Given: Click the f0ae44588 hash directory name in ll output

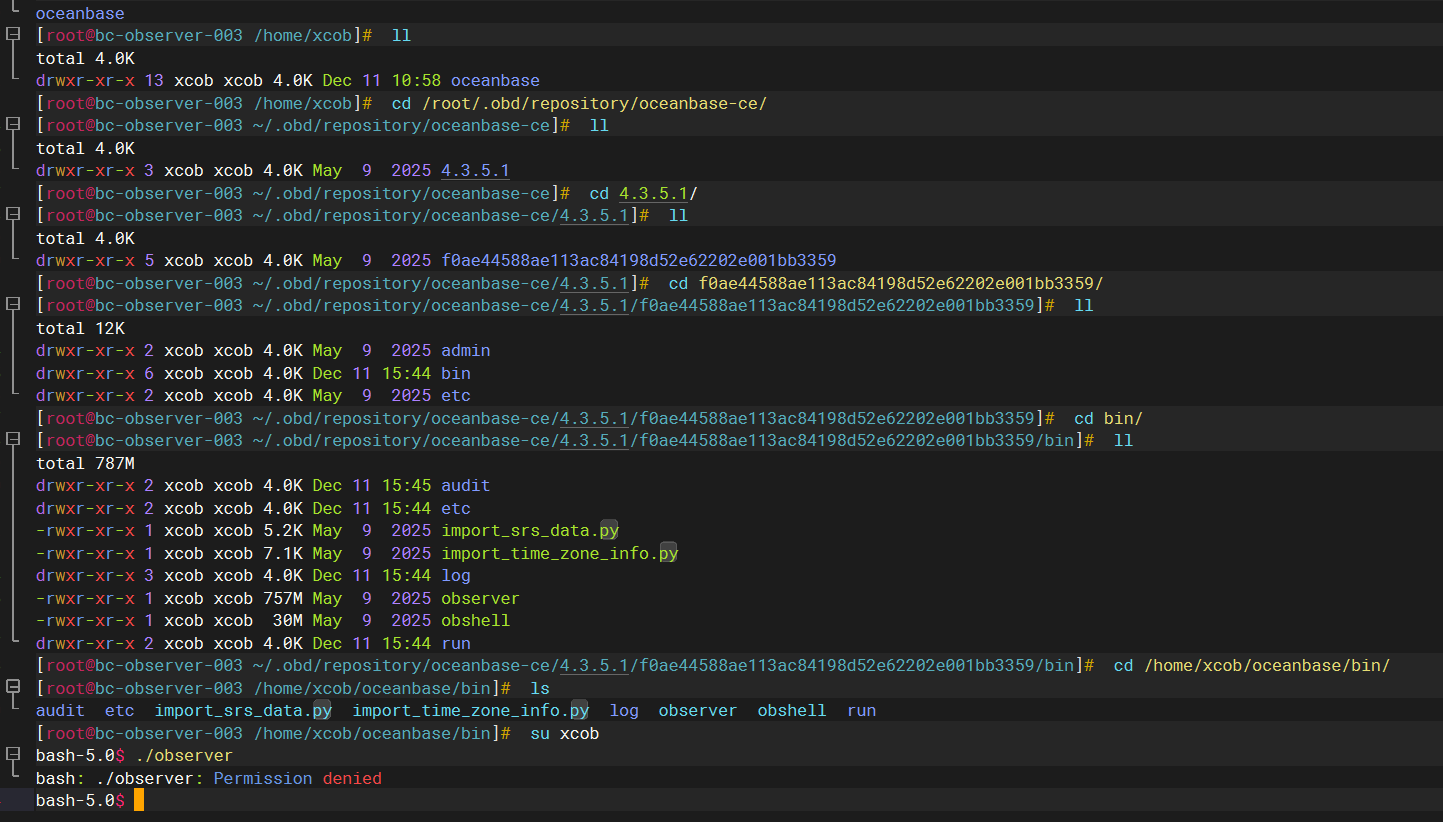Looking at the screenshot, I should (x=638, y=260).
